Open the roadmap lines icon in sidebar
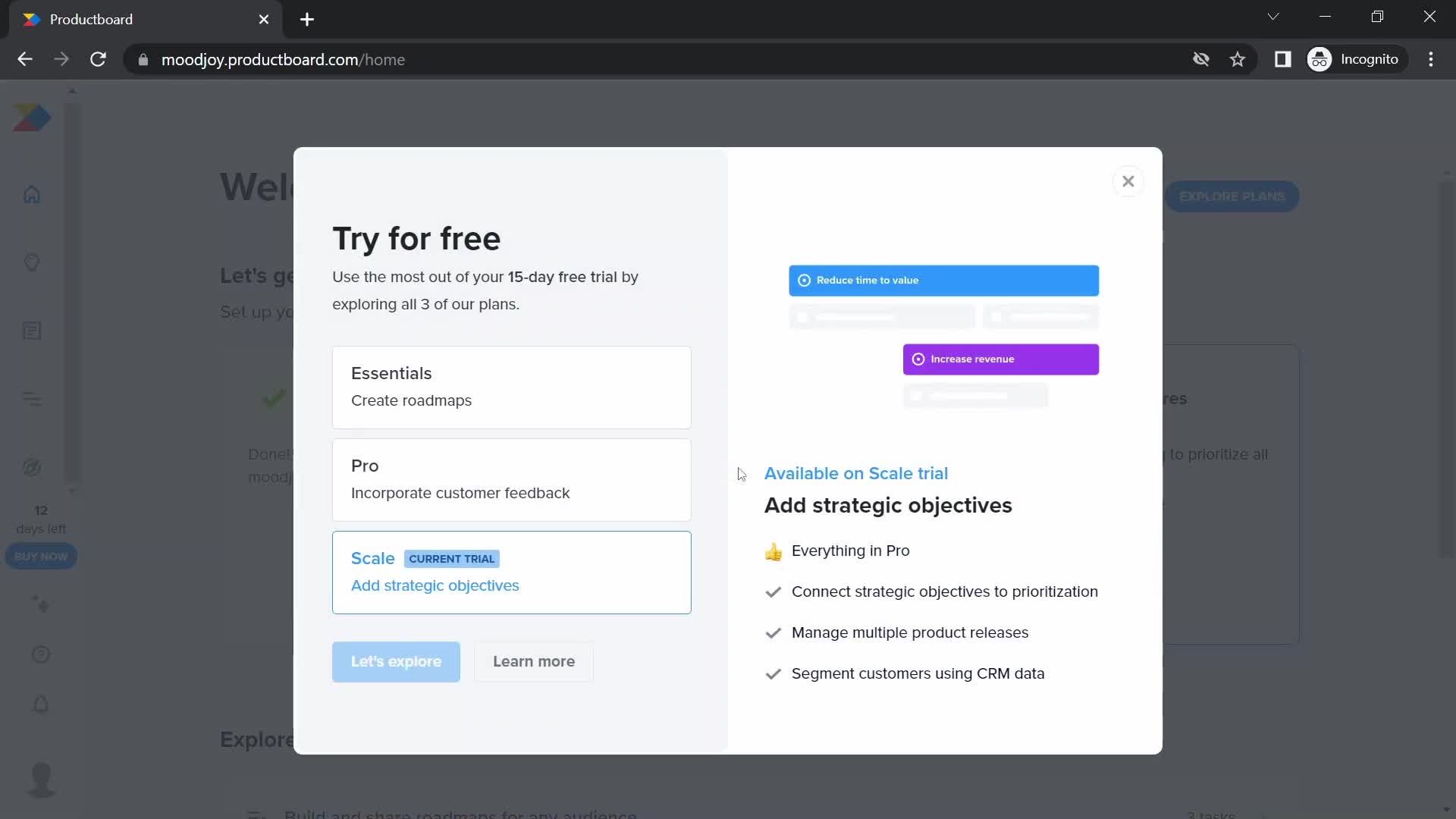This screenshot has height=819, width=1456. 32,399
